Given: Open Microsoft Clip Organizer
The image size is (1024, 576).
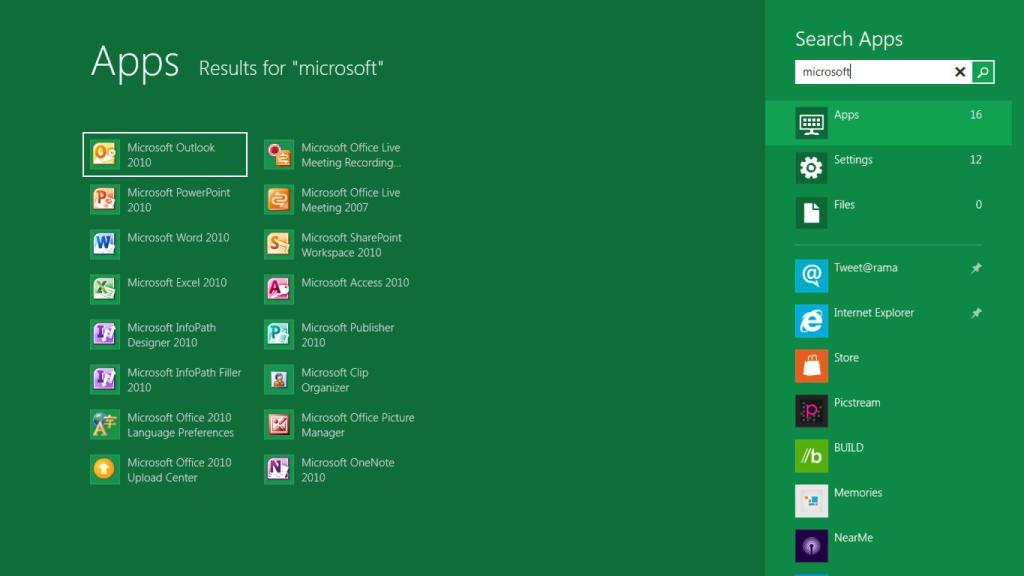Looking at the screenshot, I should 338,379.
